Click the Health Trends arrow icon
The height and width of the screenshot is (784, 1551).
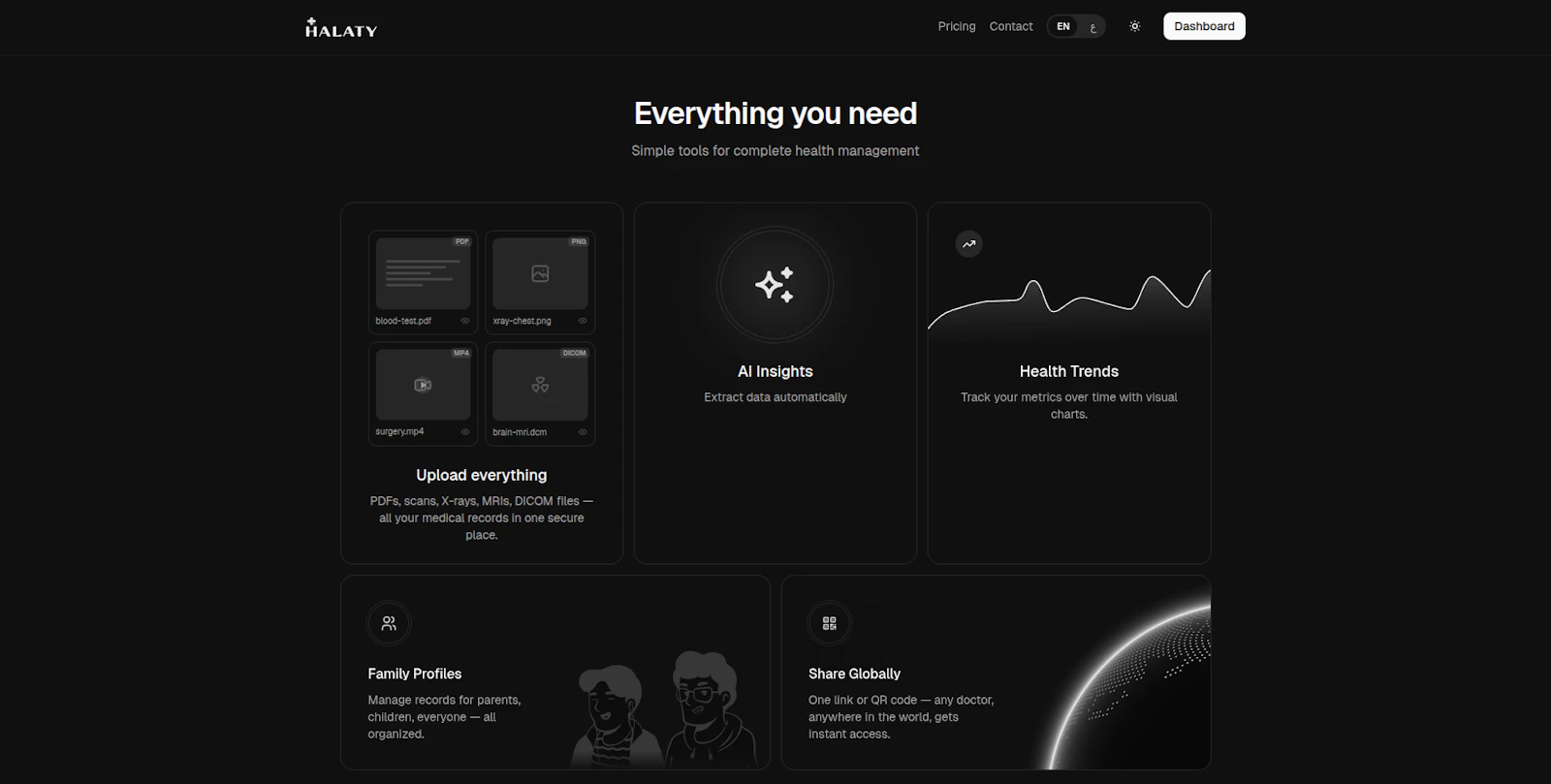coord(968,244)
